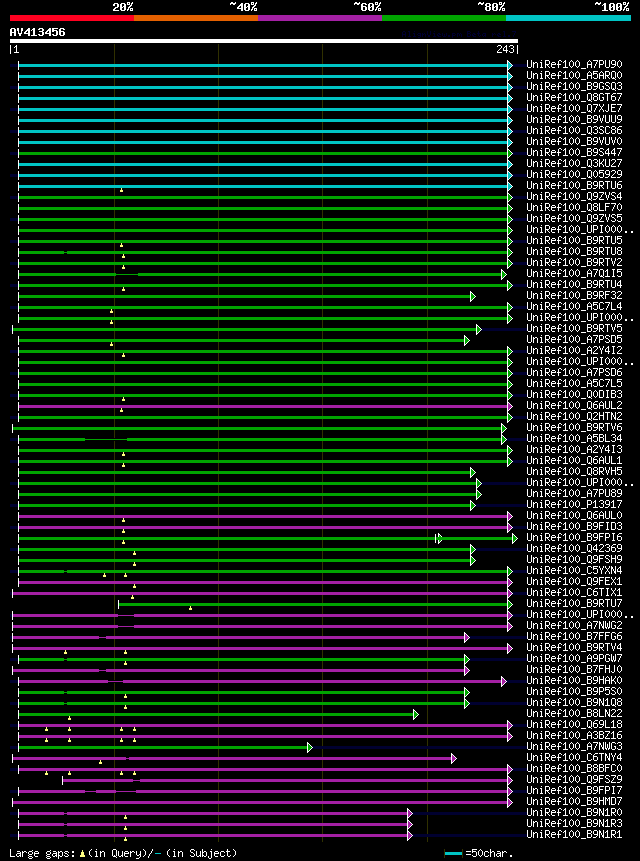Click the green alignment bar for UniRef100_B8LN22
The width and height of the screenshot is (640, 861).
[218, 714]
